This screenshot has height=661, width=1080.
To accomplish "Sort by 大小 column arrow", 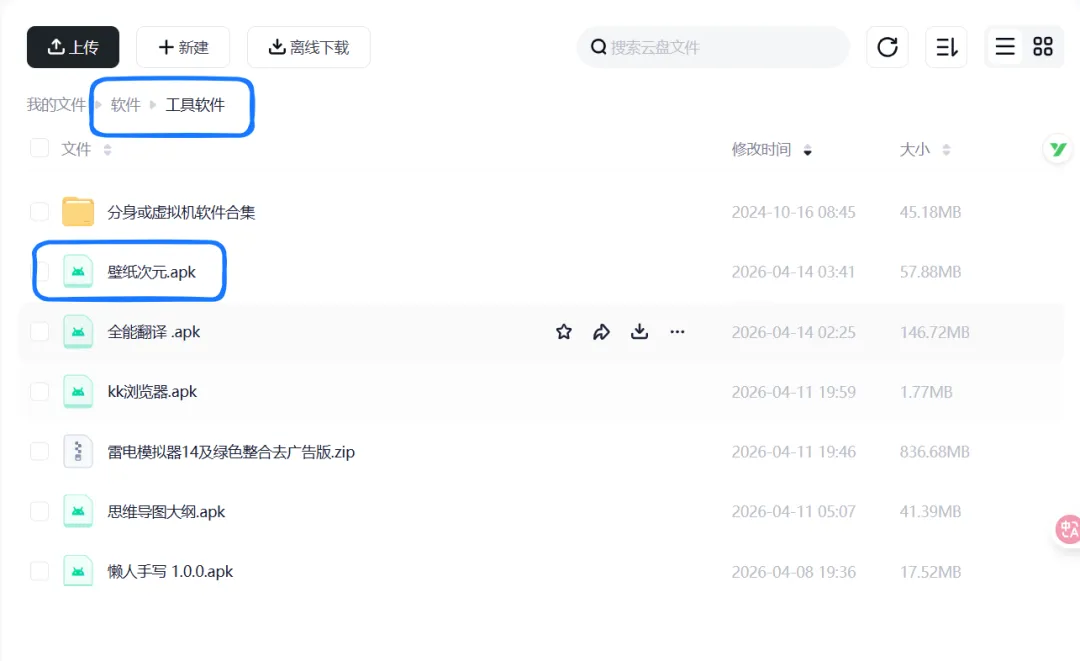I will pyautogui.click(x=946, y=150).
